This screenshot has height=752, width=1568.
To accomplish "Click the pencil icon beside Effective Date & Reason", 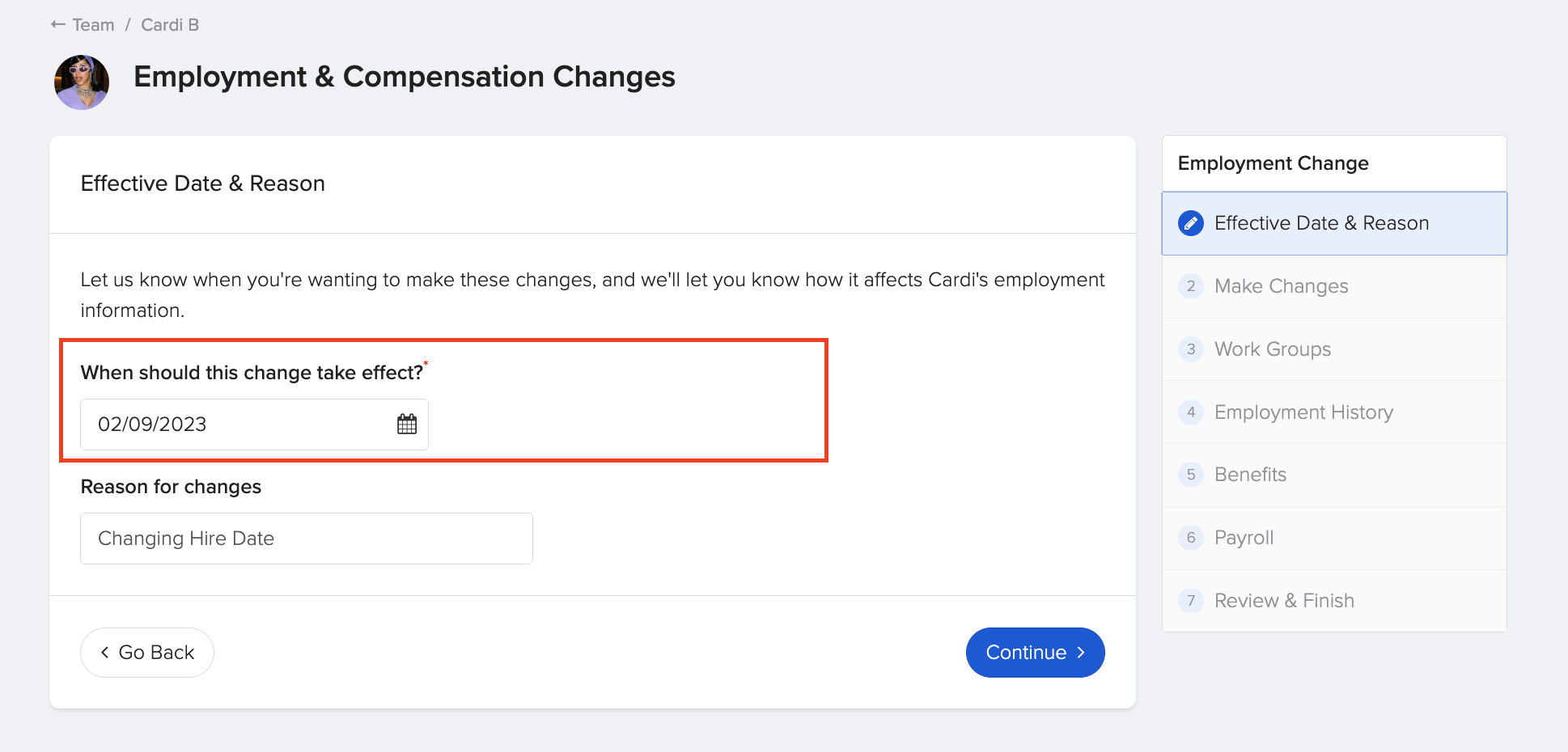I will [1189, 223].
